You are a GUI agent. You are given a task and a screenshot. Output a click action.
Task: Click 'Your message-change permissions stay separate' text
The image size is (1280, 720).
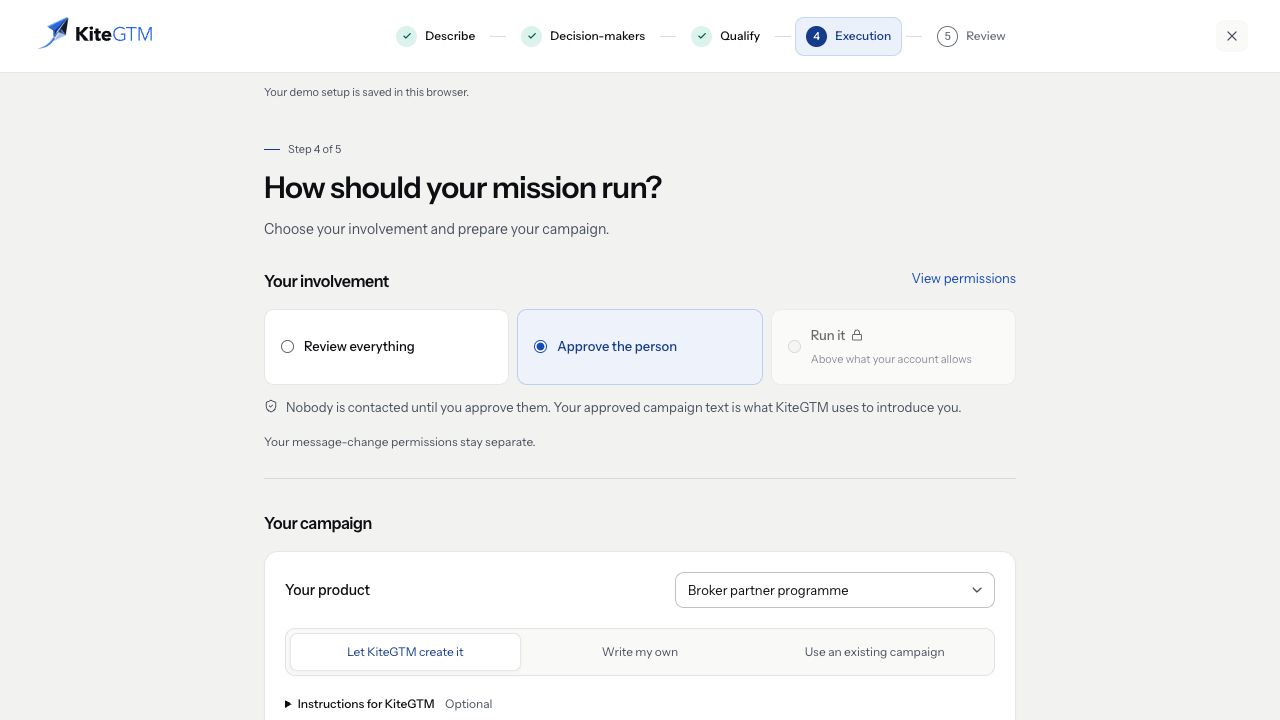400,442
